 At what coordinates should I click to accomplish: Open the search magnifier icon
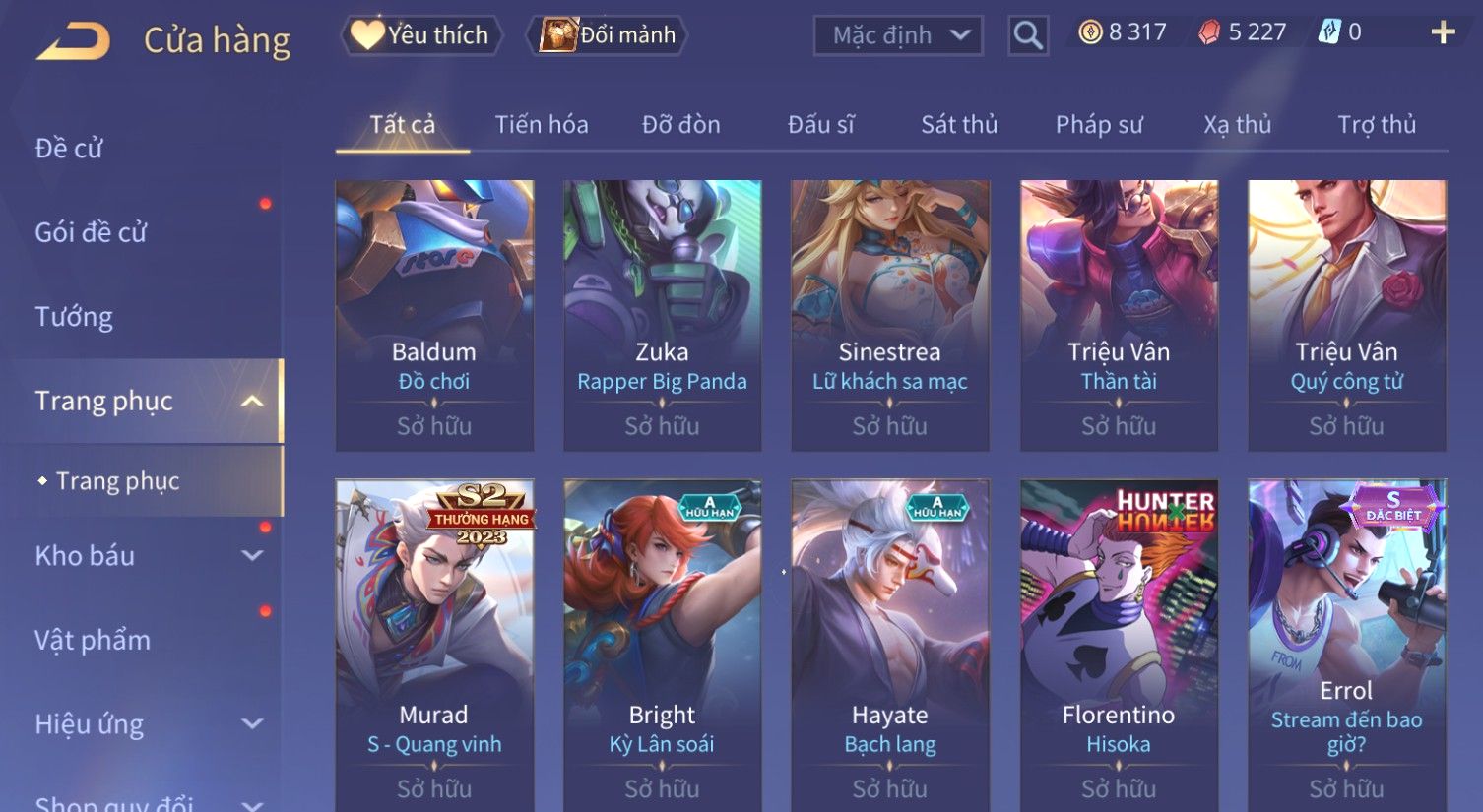click(1028, 35)
